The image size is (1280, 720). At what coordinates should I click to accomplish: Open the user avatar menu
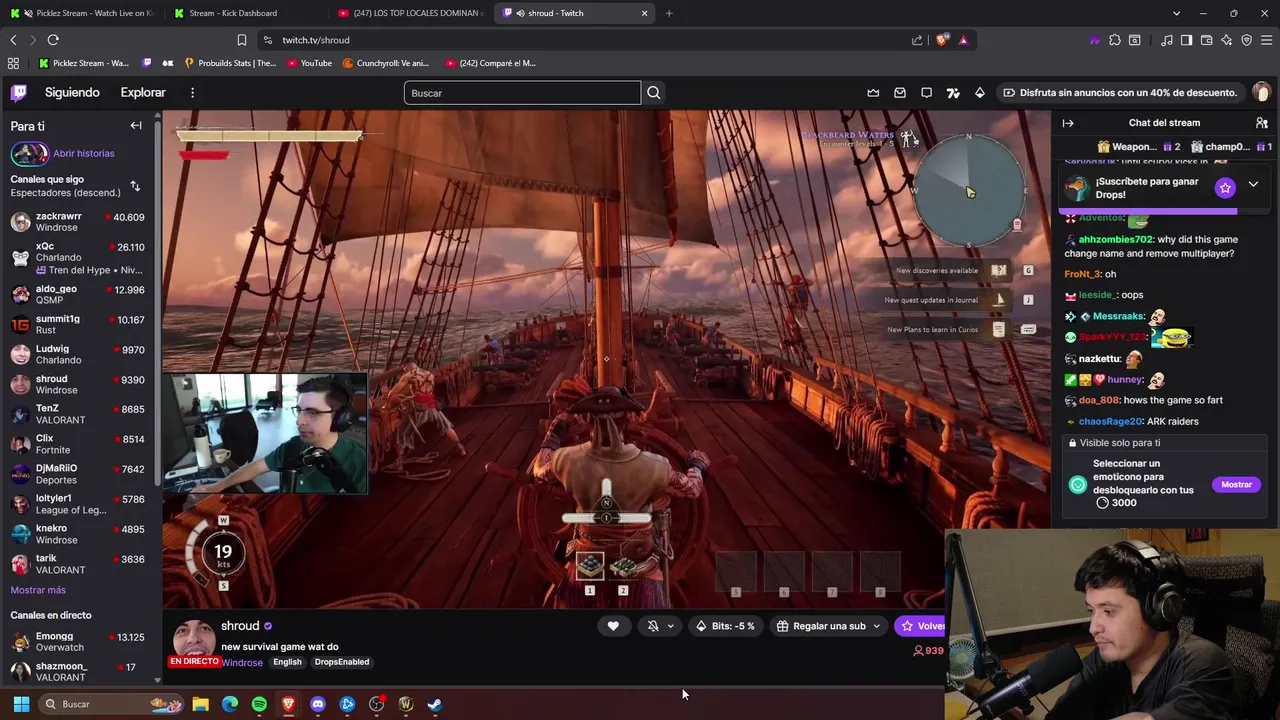[x=1261, y=92]
